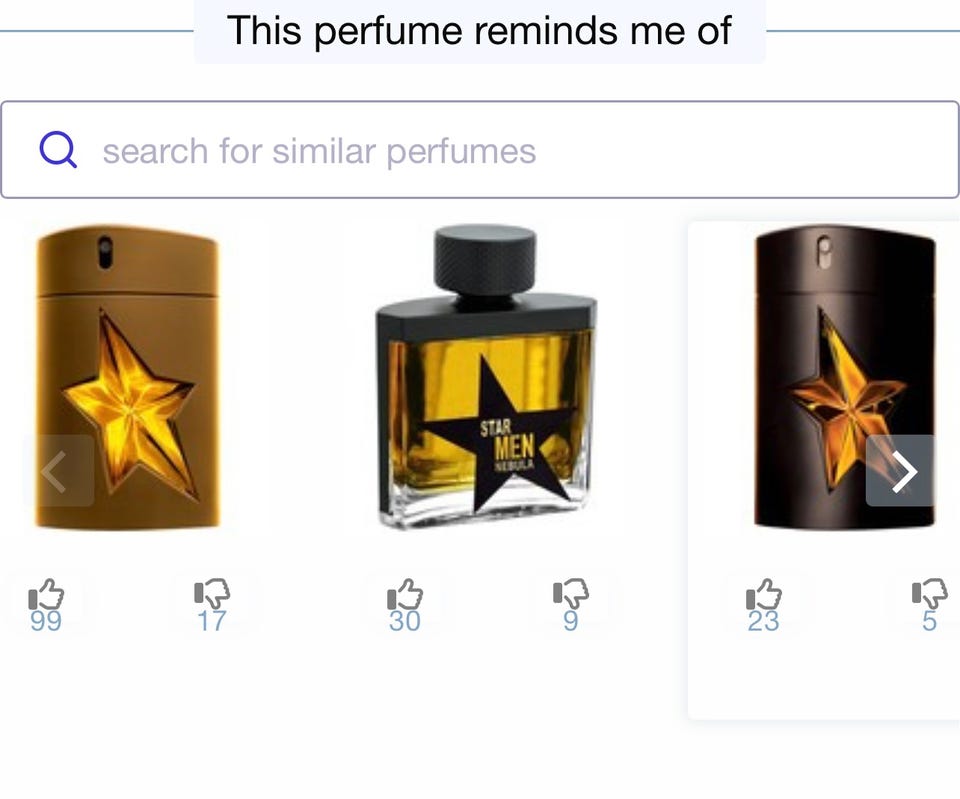Image resolution: width=960 pixels, height=799 pixels.
Task: Click the 9 dislikes count
Action: click(571, 621)
